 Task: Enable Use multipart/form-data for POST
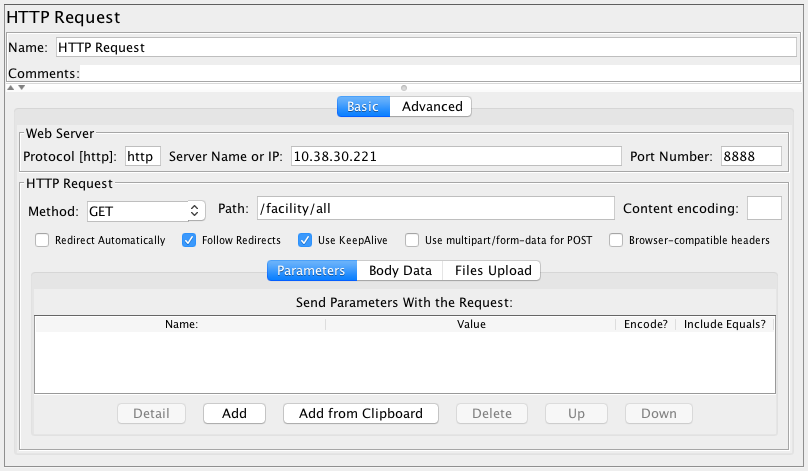pos(412,240)
